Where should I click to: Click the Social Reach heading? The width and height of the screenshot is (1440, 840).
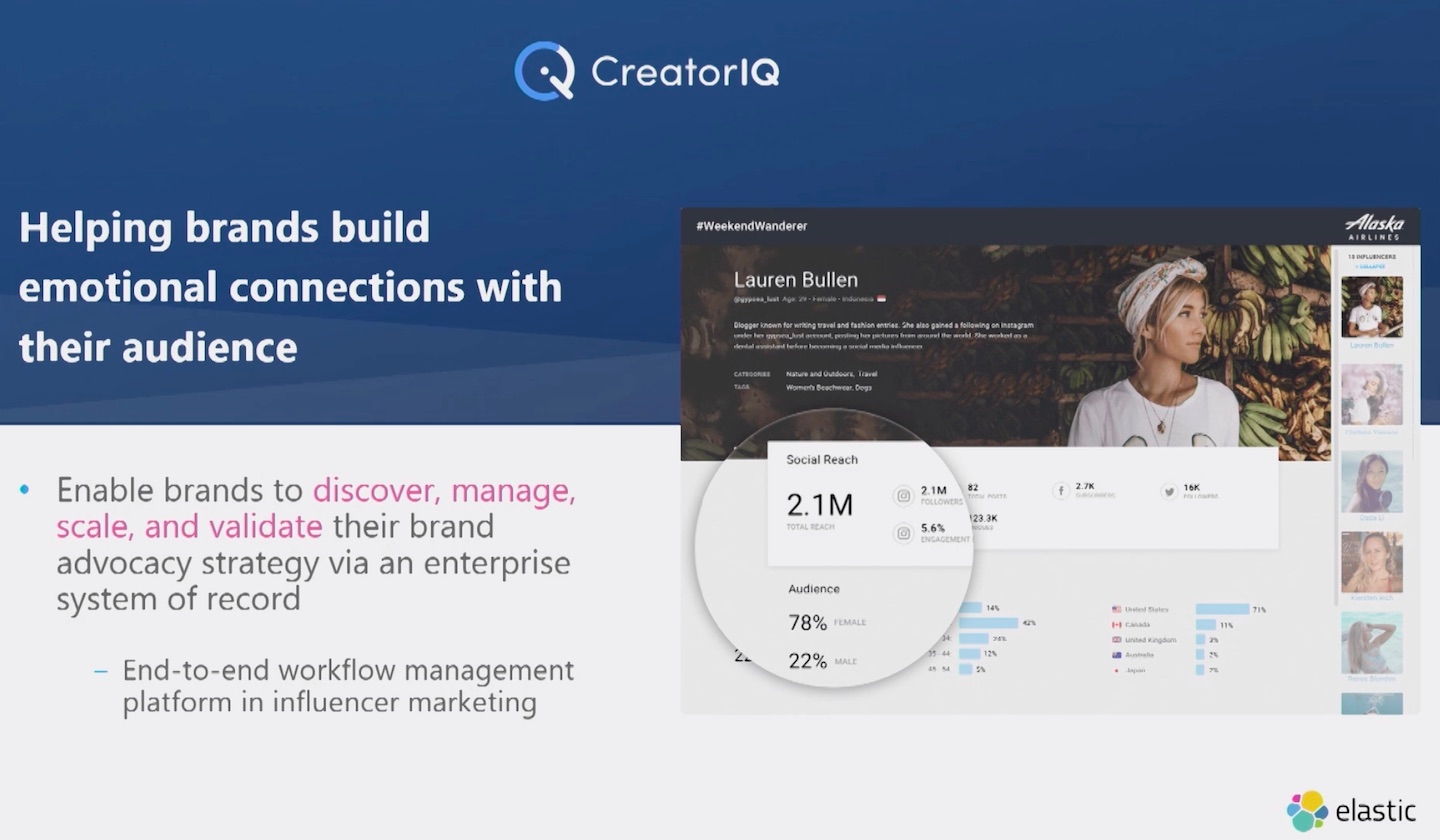tap(822, 460)
